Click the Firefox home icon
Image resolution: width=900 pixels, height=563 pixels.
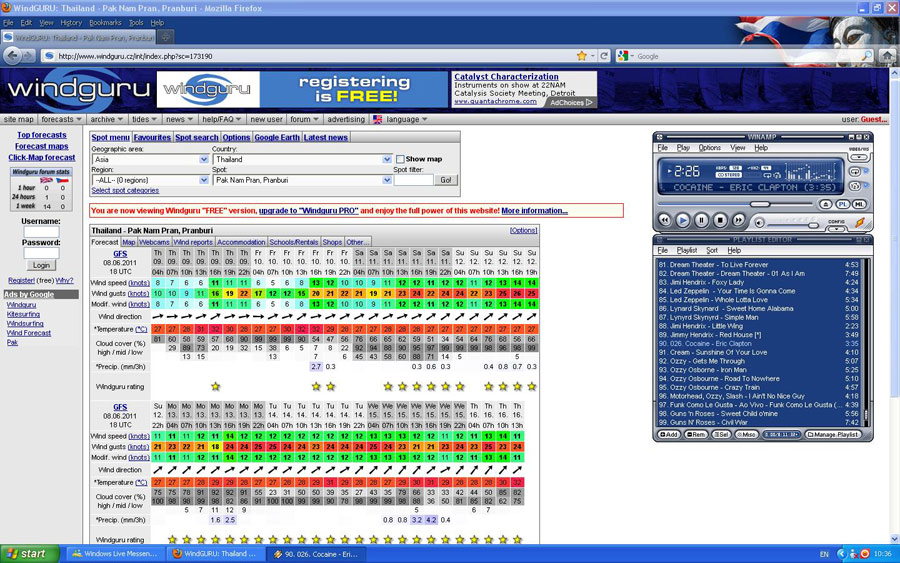887,56
